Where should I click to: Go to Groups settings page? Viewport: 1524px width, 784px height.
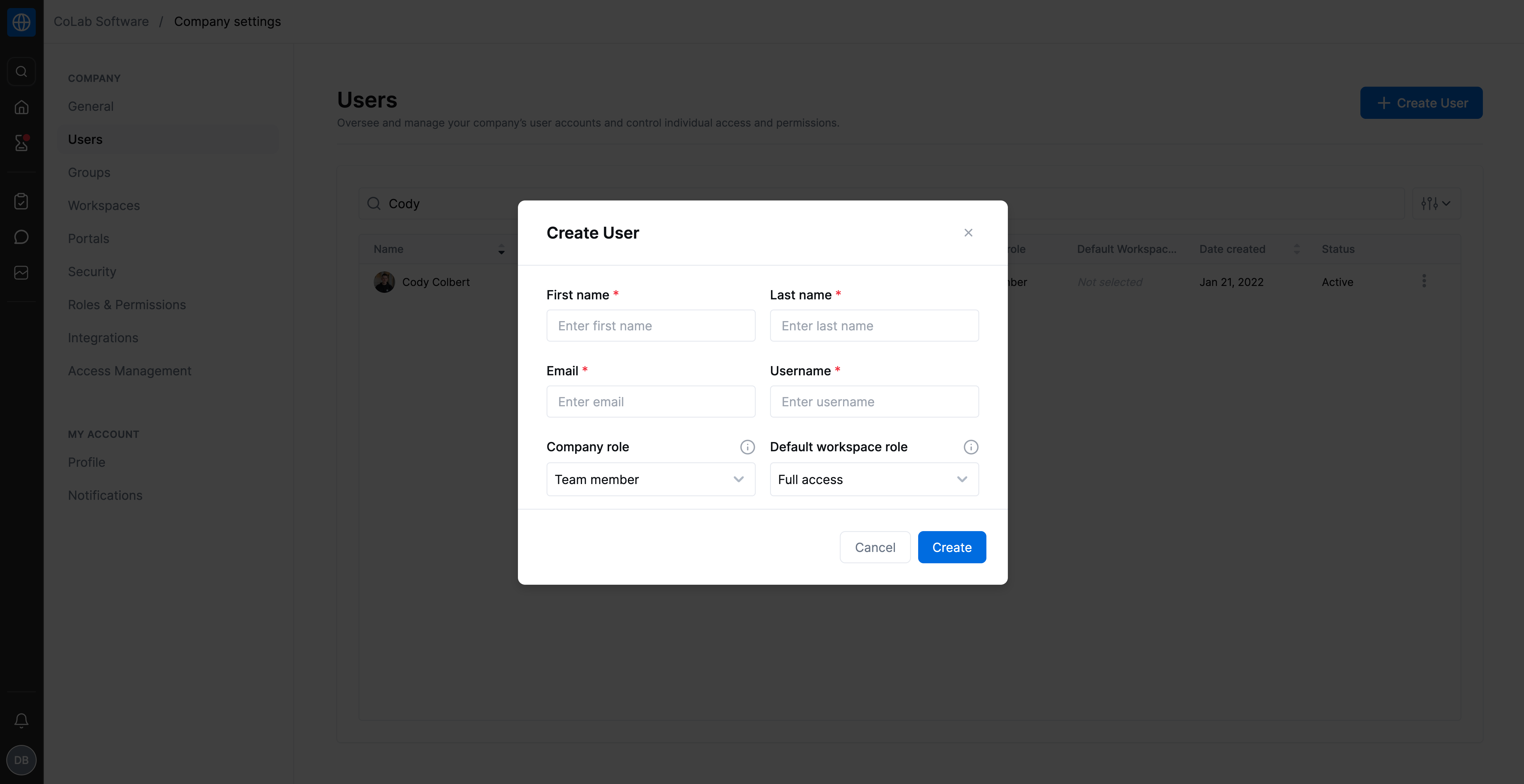89,173
